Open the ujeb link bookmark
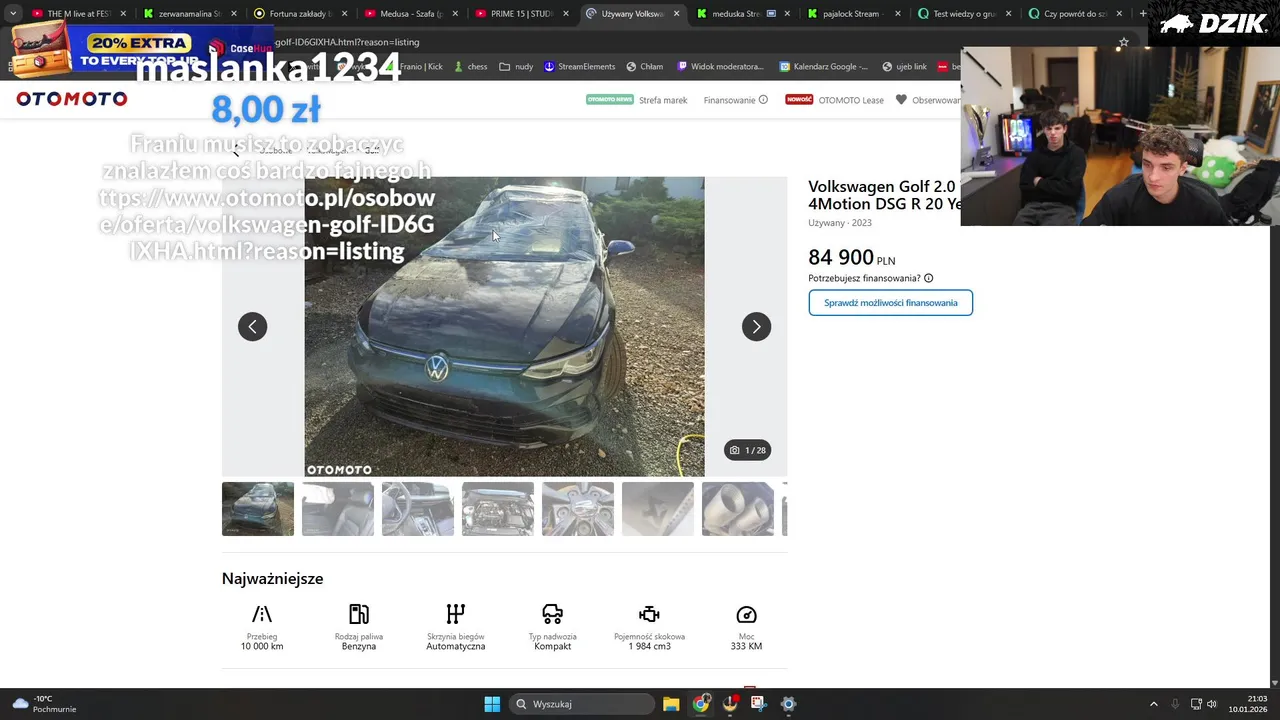The height and width of the screenshot is (720, 1280). [x=904, y=66]
